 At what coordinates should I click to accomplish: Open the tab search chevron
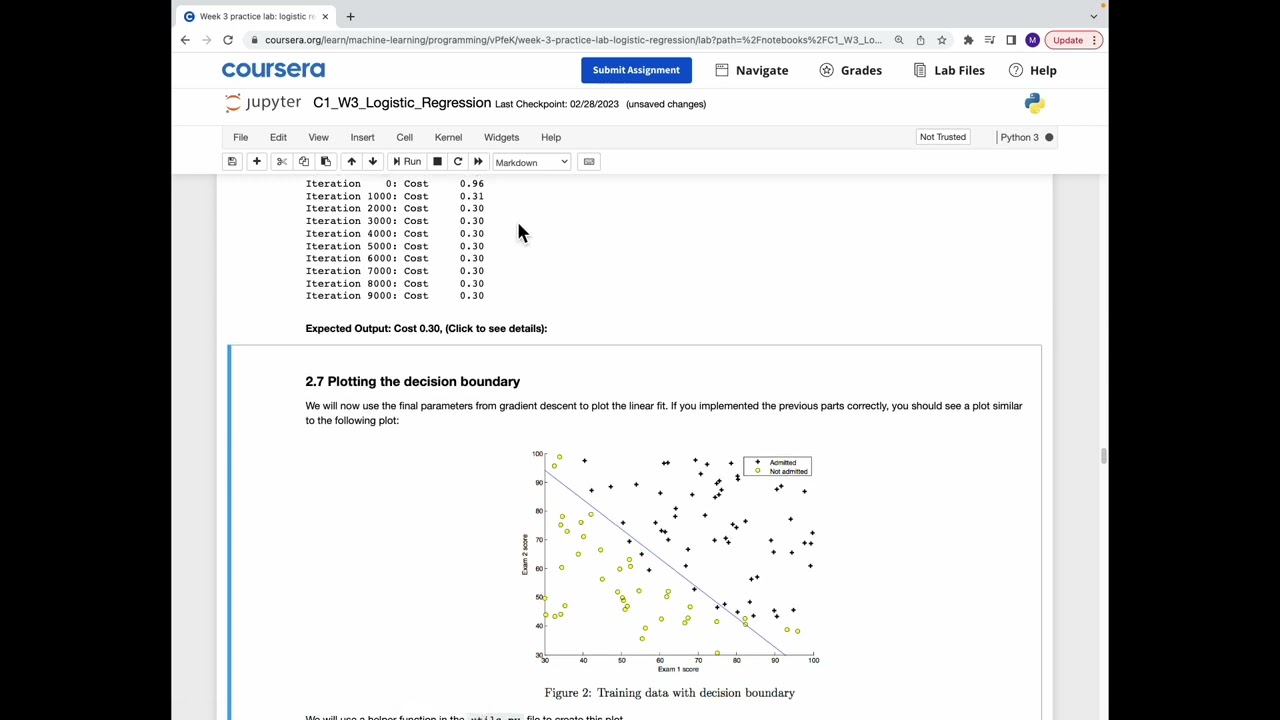[1093, 16]
